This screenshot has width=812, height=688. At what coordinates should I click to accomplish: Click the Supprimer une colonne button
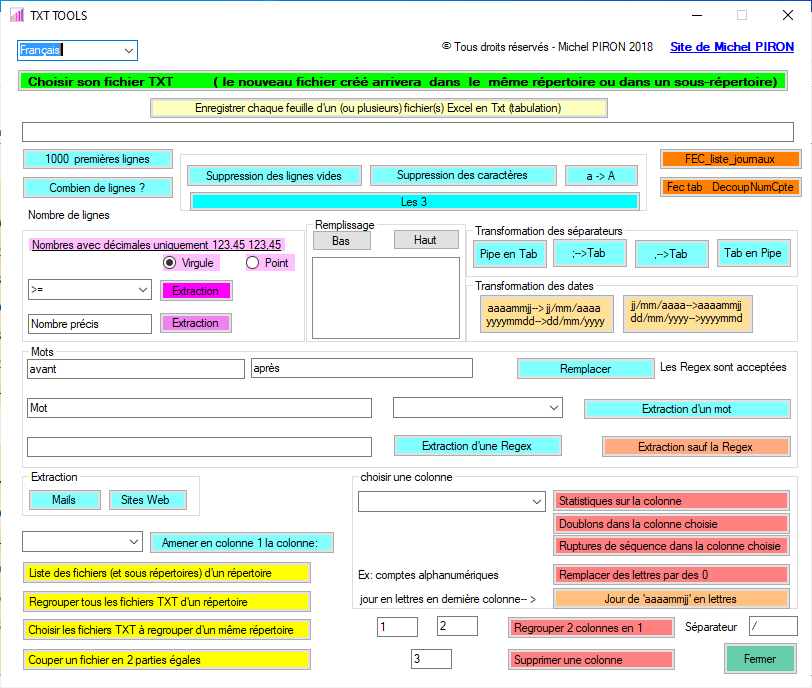[591, 660]
